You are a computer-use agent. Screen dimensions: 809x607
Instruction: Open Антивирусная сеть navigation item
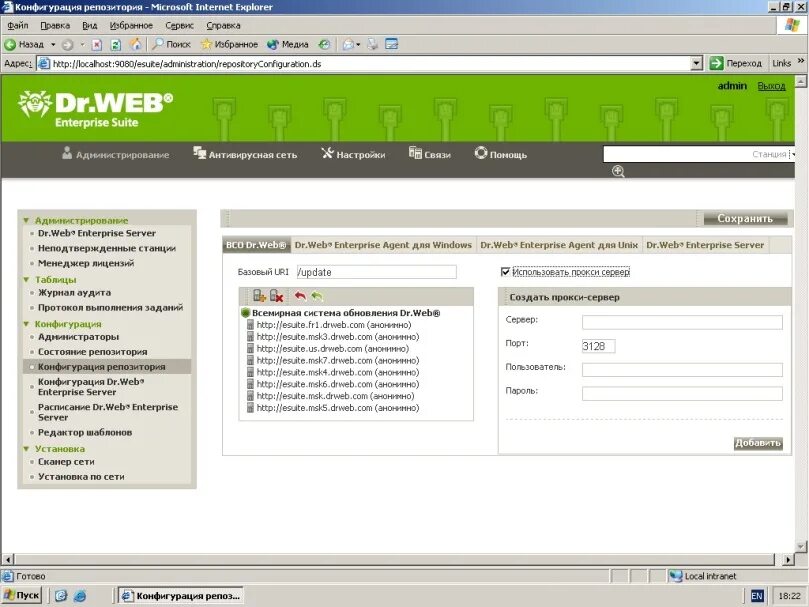pos(245,154)
